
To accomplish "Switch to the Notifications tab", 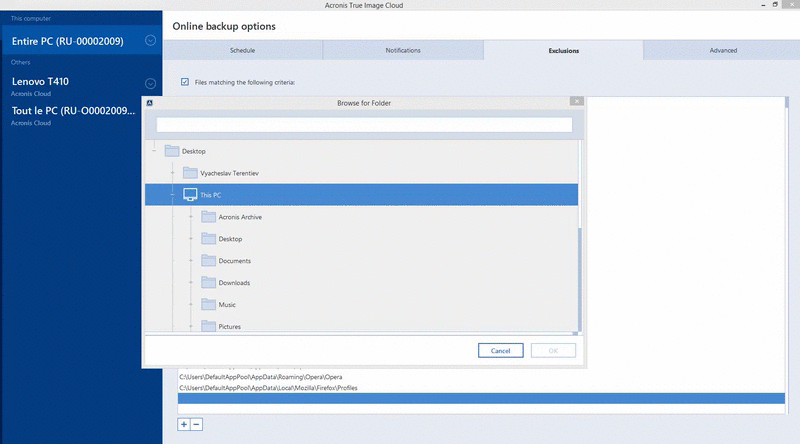I will coord(403,51).
